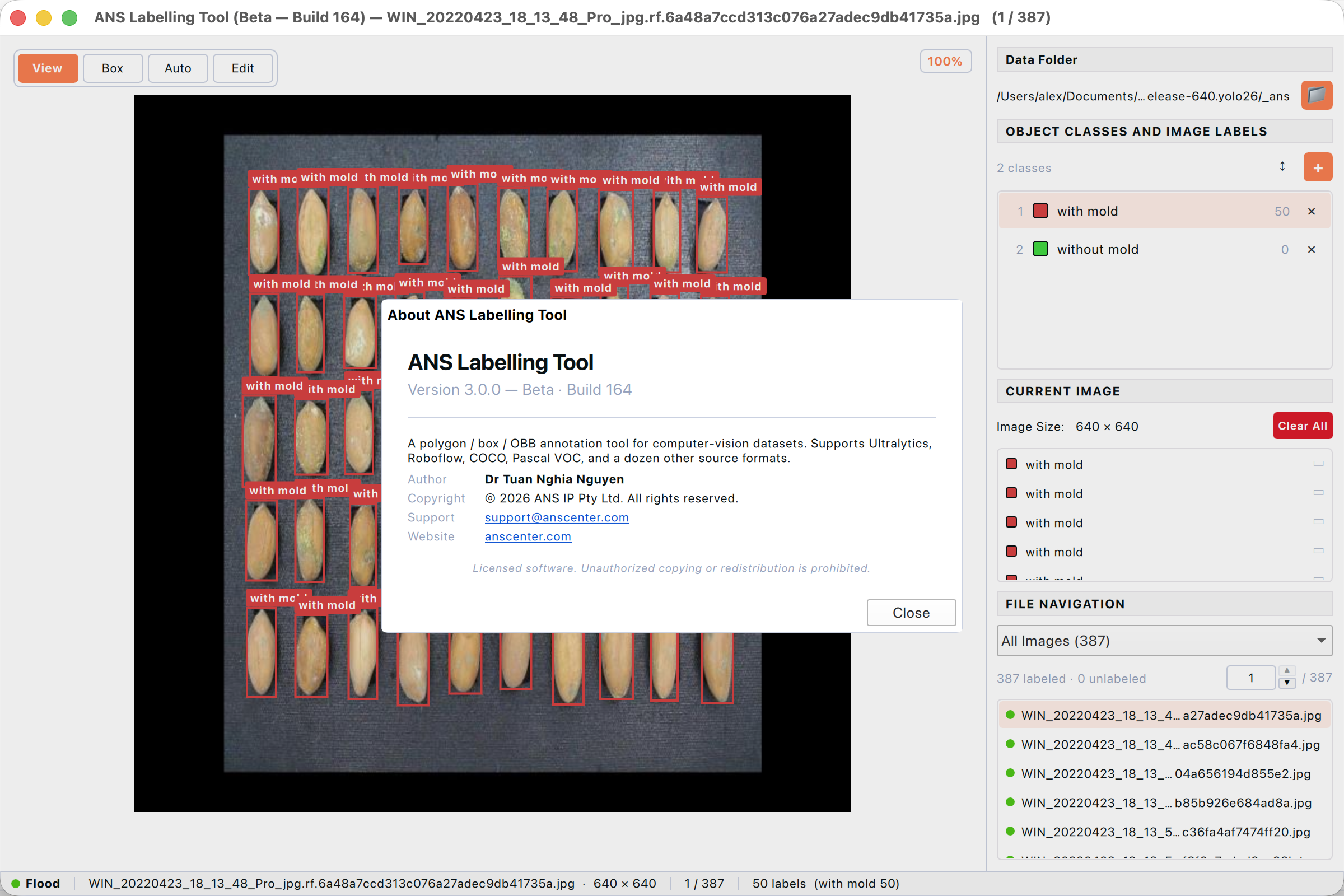Click the Image Size 640 × 640 text
The width and height of the screenshot is (1344, 896).
tap(1067, 426)
